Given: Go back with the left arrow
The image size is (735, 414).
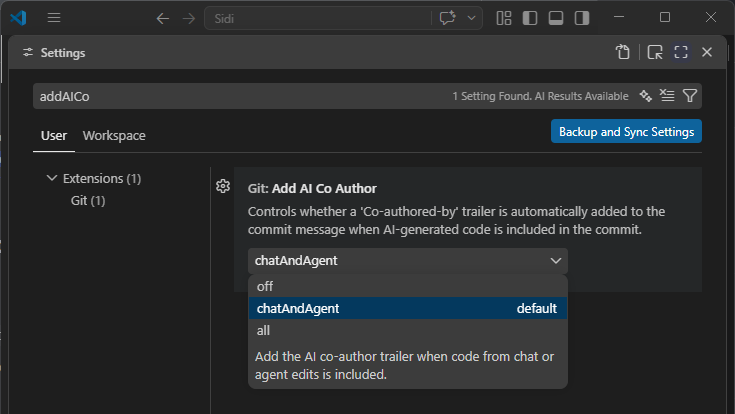Looking at the screenshot, I should (x=163, y=18).
